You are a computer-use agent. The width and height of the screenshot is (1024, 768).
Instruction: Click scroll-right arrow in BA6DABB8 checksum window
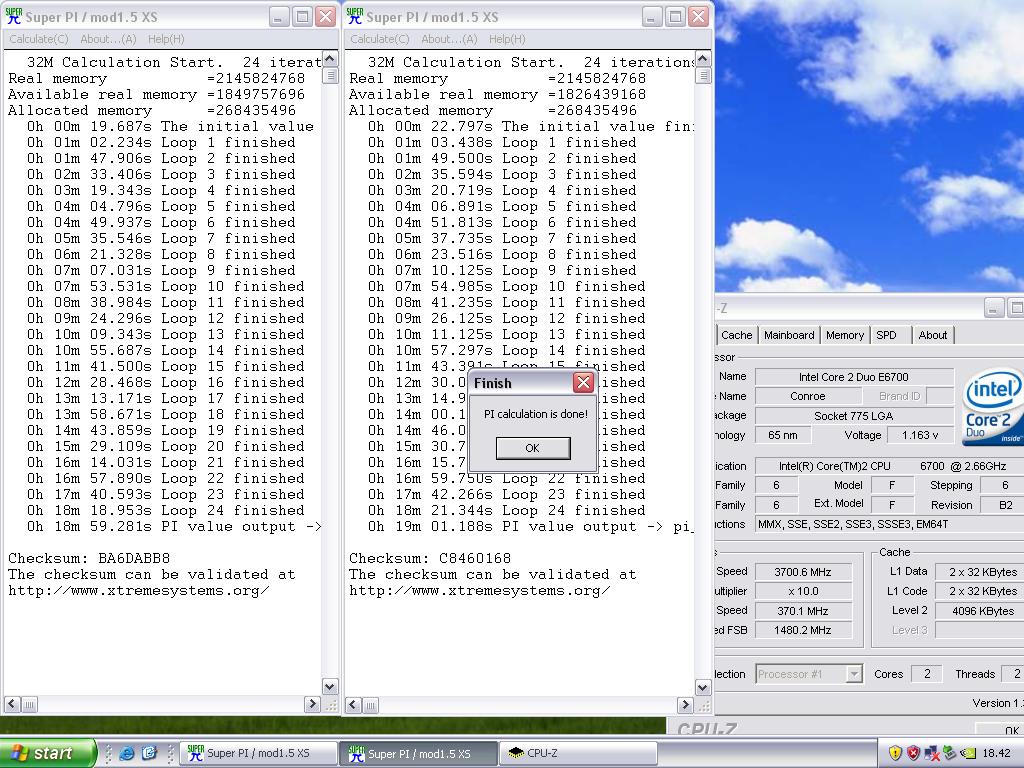coord(312,704)
